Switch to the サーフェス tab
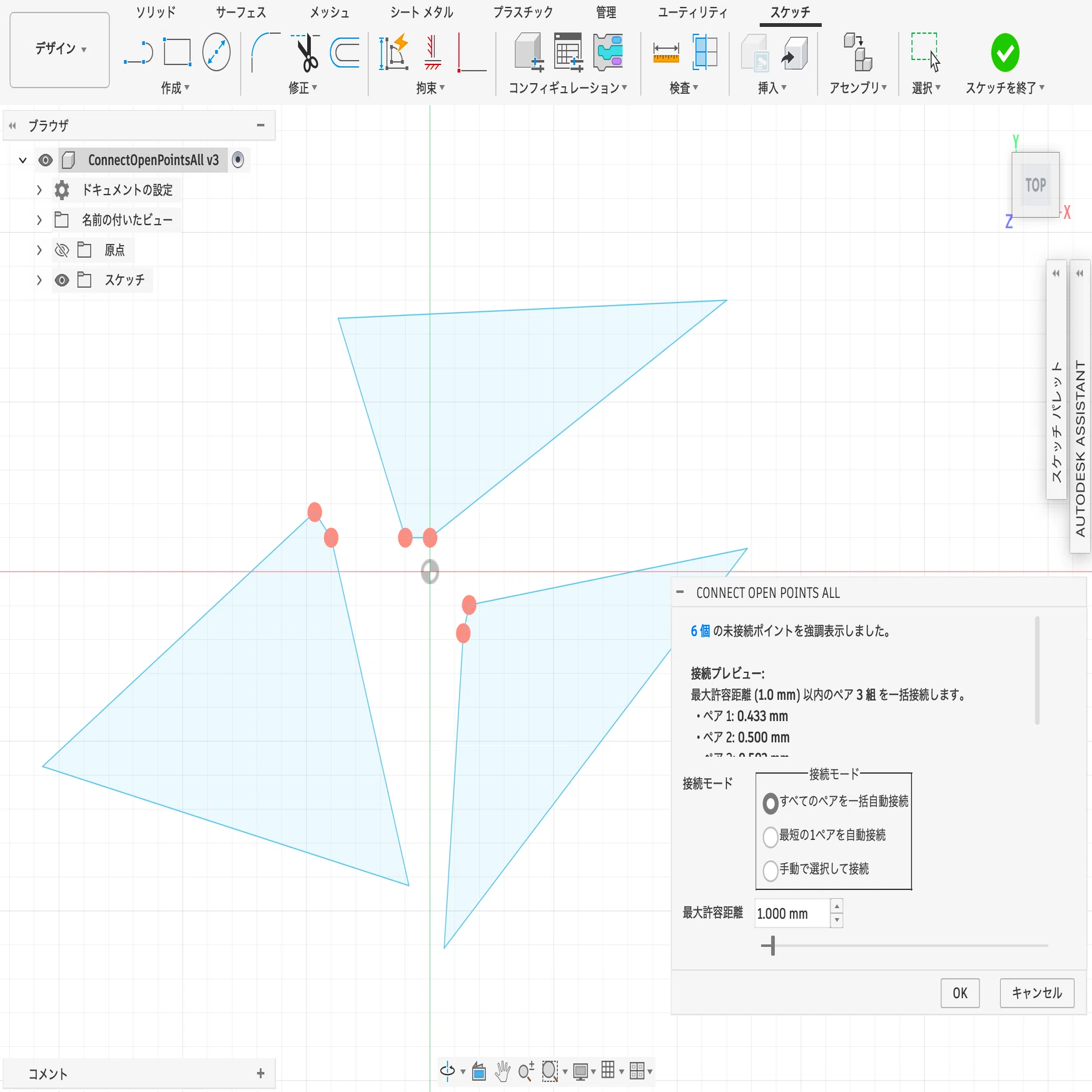Viewport: 1092px width, 1092px height. (241, 13)
